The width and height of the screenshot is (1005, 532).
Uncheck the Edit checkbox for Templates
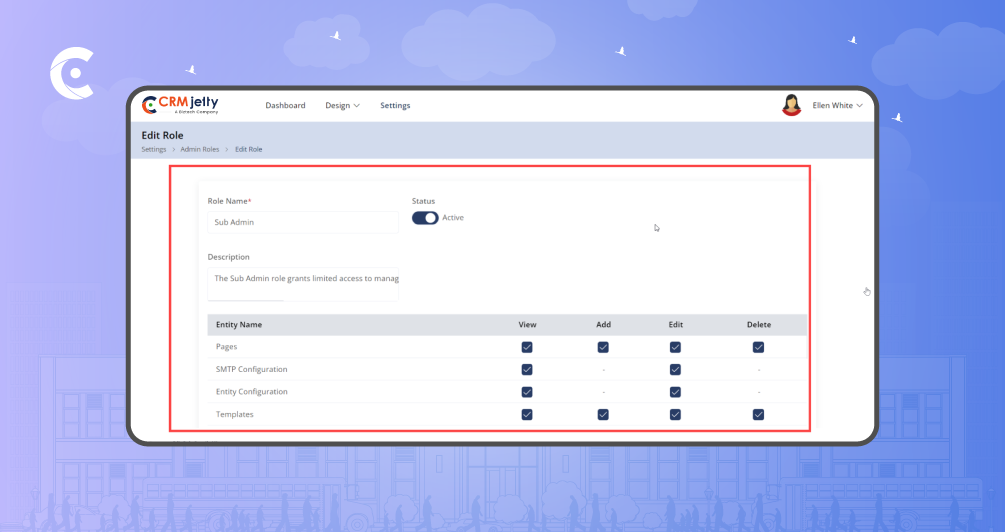[x=675, y=414]
